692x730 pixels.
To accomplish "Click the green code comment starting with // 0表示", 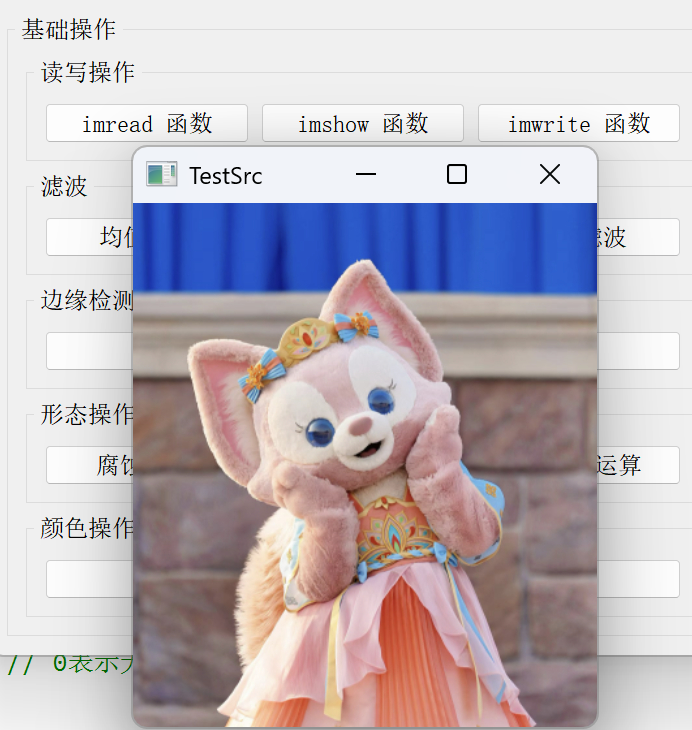I will (x=70, y=664).
